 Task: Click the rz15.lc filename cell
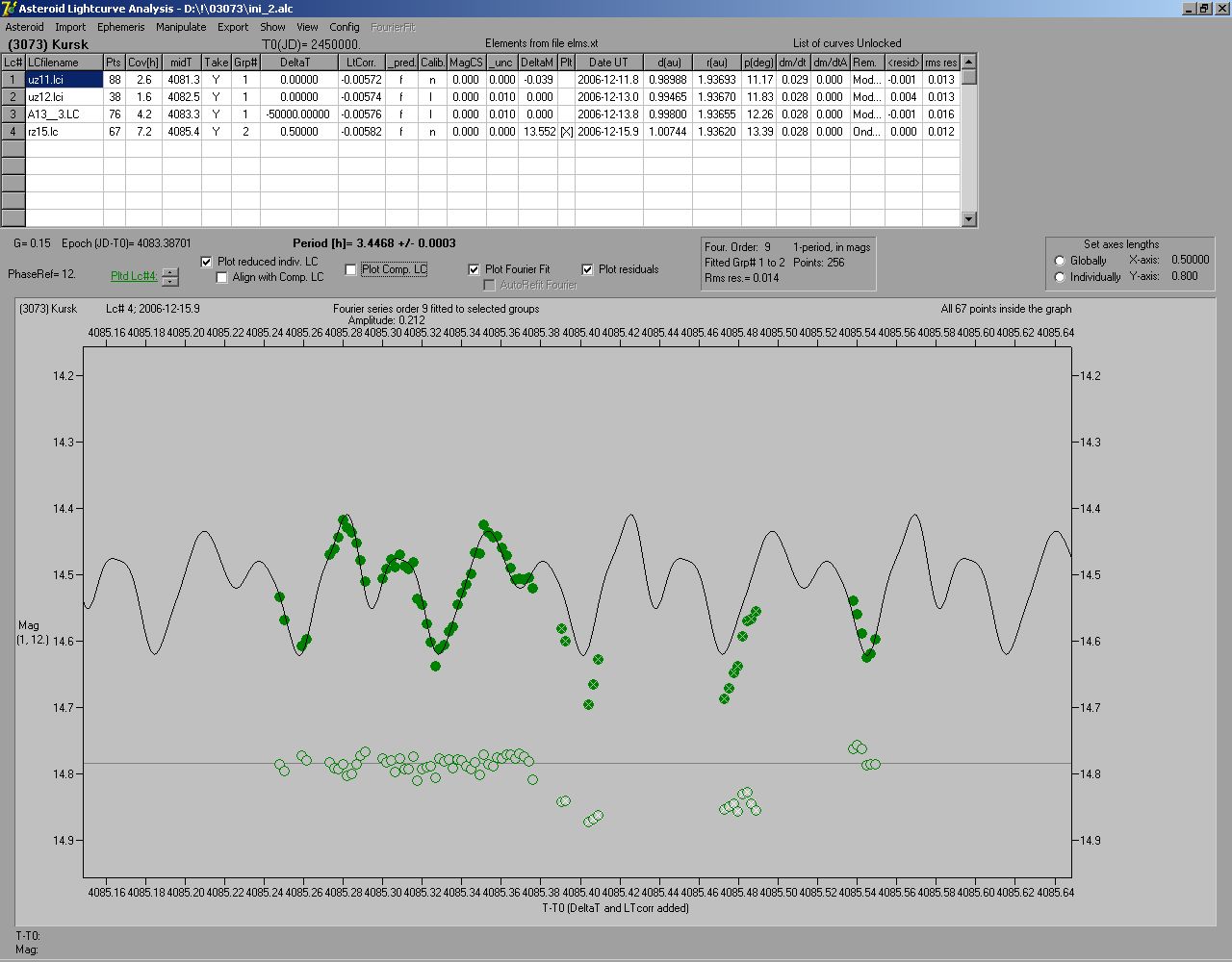point(64,132)
